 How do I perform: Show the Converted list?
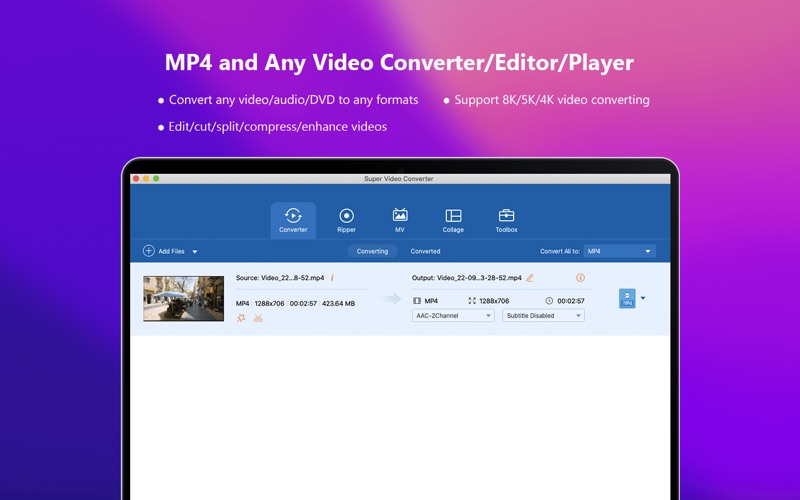point(425,251)
